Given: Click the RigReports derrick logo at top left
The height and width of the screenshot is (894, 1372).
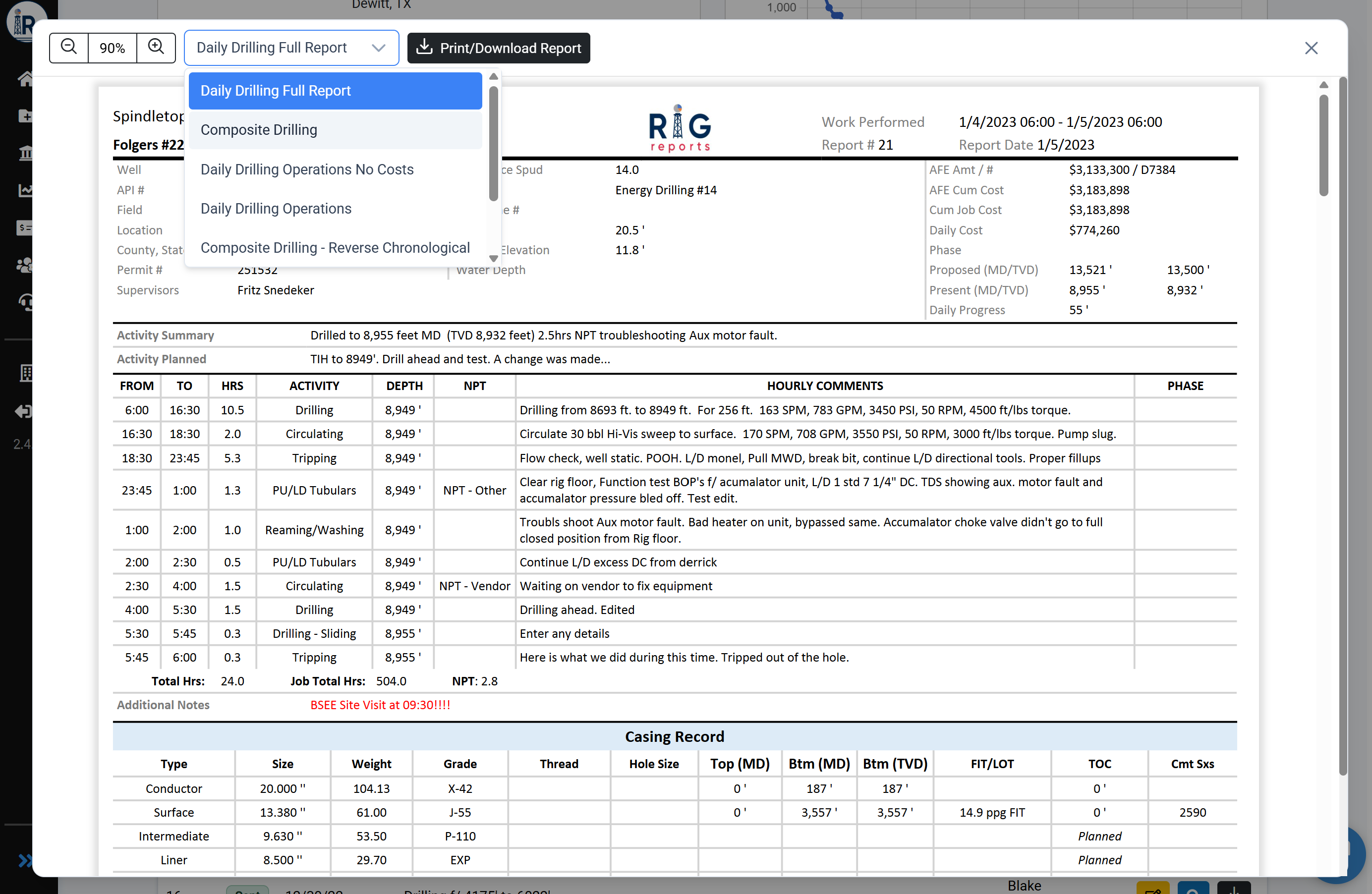Looking at the screenshot, I should tap(26, 22).
